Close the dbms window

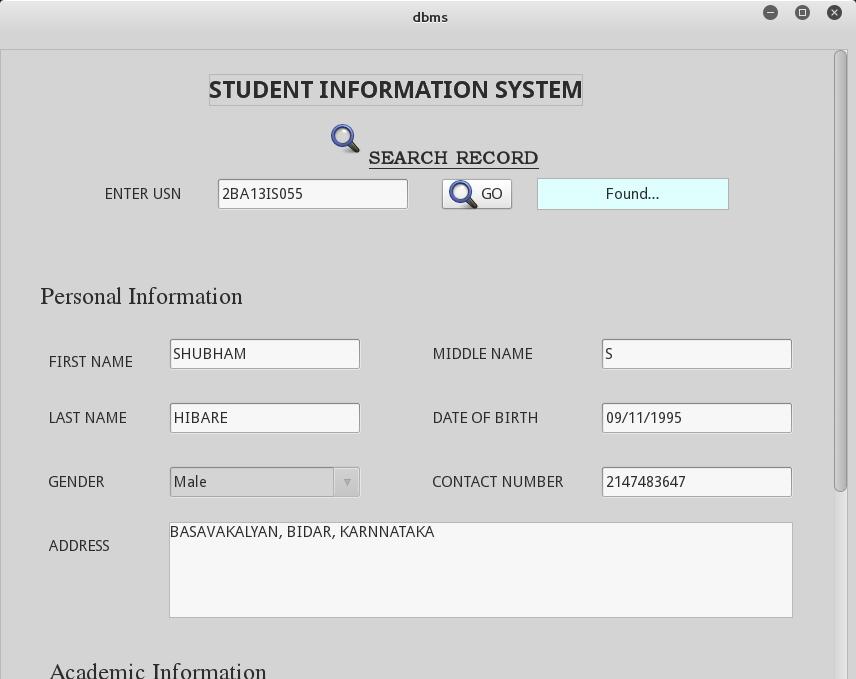(x=834, y=13)
